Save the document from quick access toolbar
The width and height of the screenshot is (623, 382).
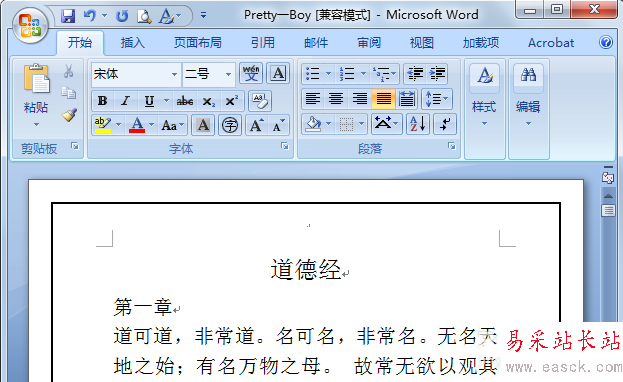[x=68, y=16]
